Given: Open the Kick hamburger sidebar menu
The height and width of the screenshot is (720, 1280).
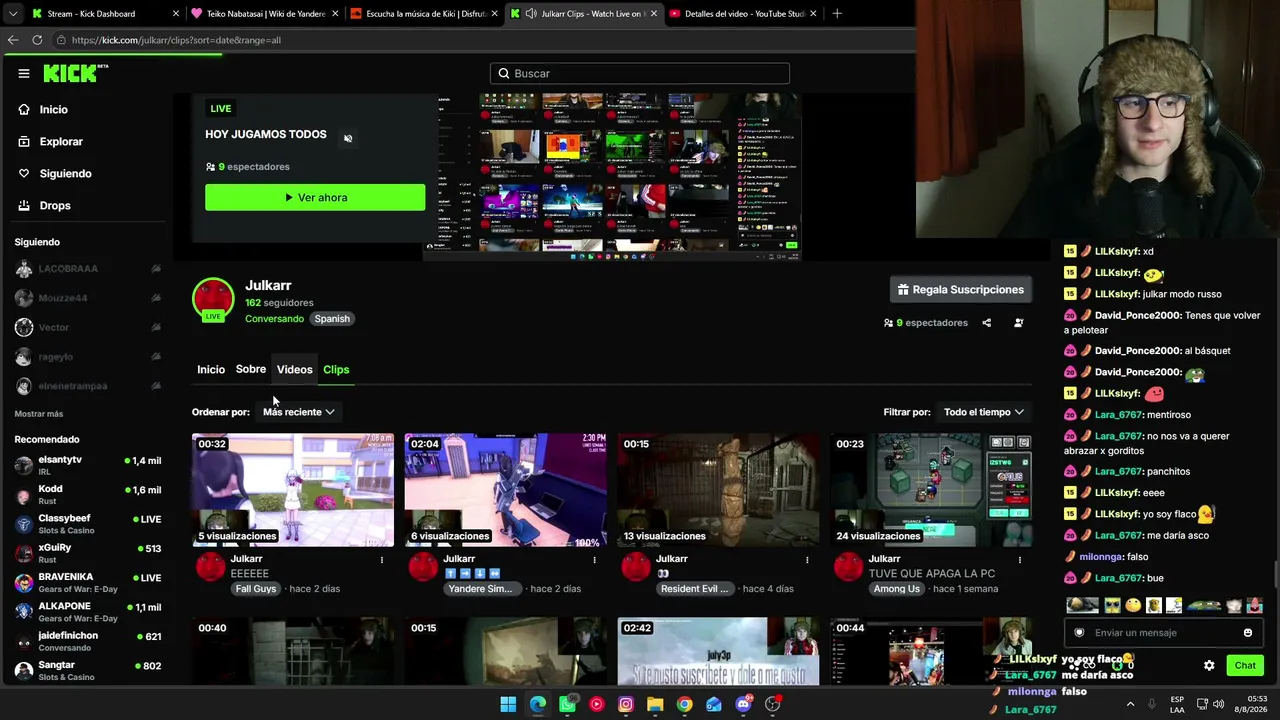Looking at the screenshot, I should click(x=24, y=73).
